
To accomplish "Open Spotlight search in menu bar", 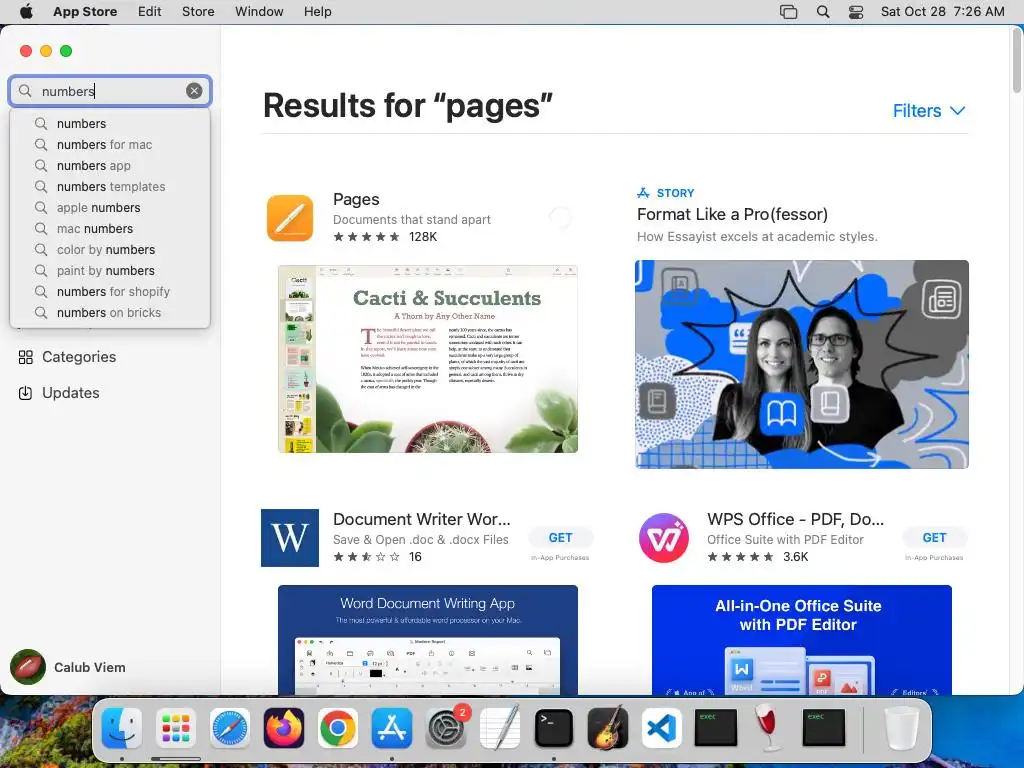I will [x=823, y=12].
